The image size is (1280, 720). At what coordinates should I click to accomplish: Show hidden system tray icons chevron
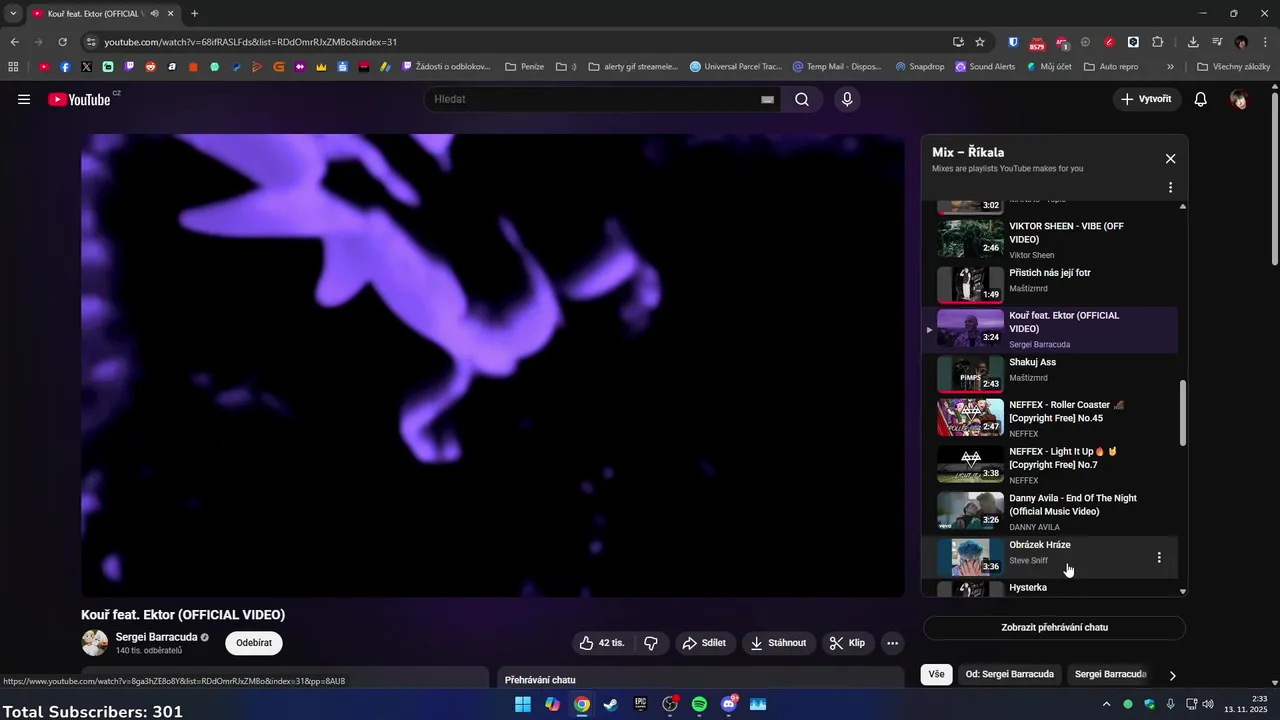1106,704
